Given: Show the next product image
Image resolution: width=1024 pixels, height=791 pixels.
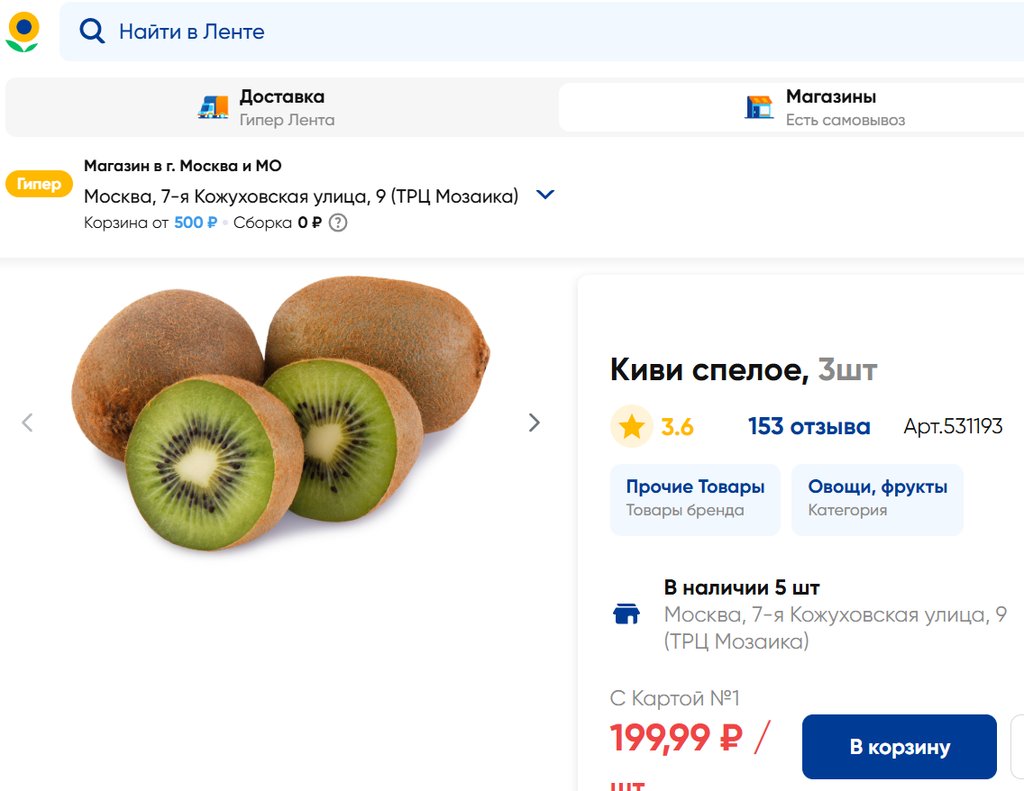Looking at the screenshot, I should click(534, 423).
